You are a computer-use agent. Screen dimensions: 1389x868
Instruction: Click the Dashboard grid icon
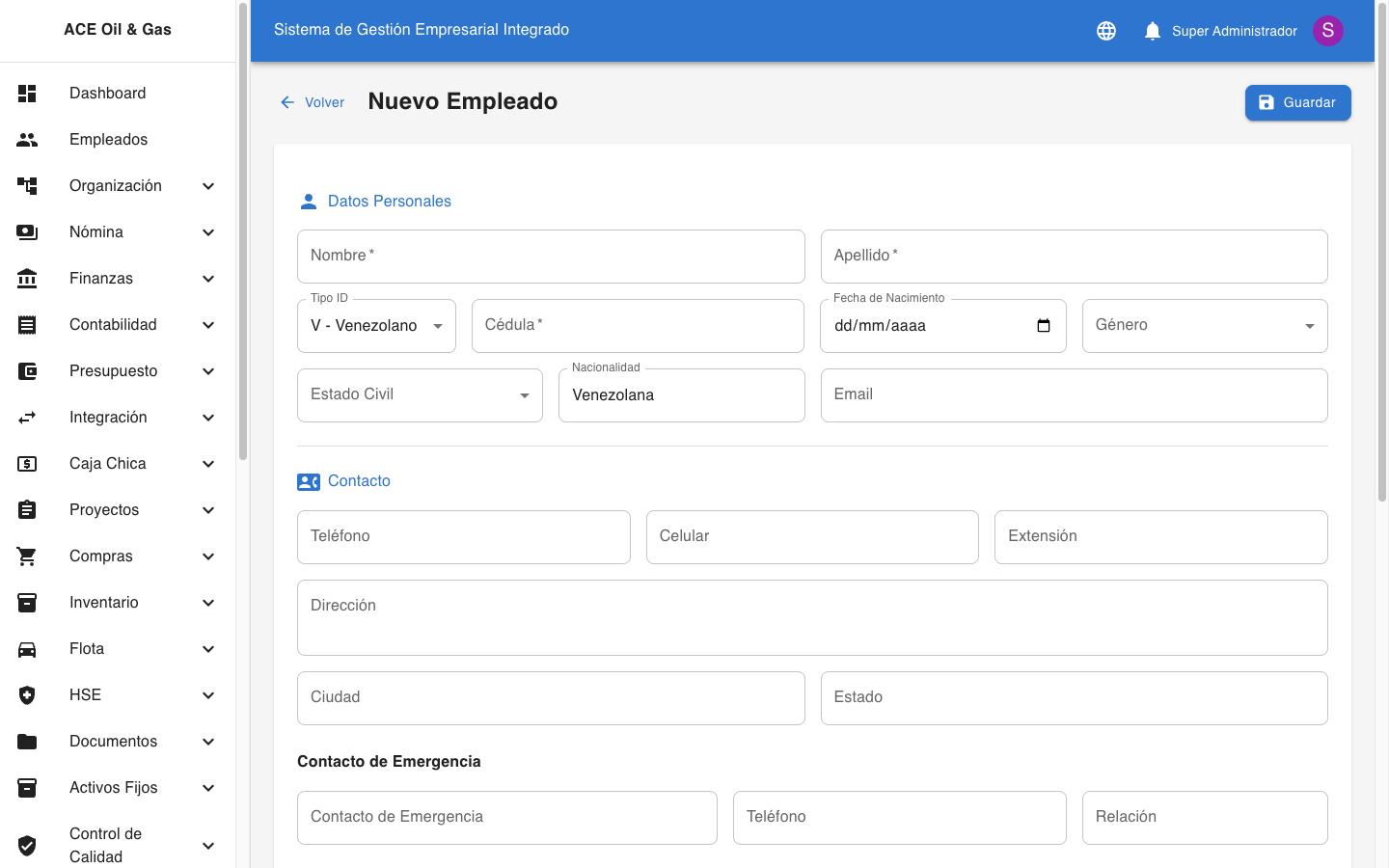point(27,94)
